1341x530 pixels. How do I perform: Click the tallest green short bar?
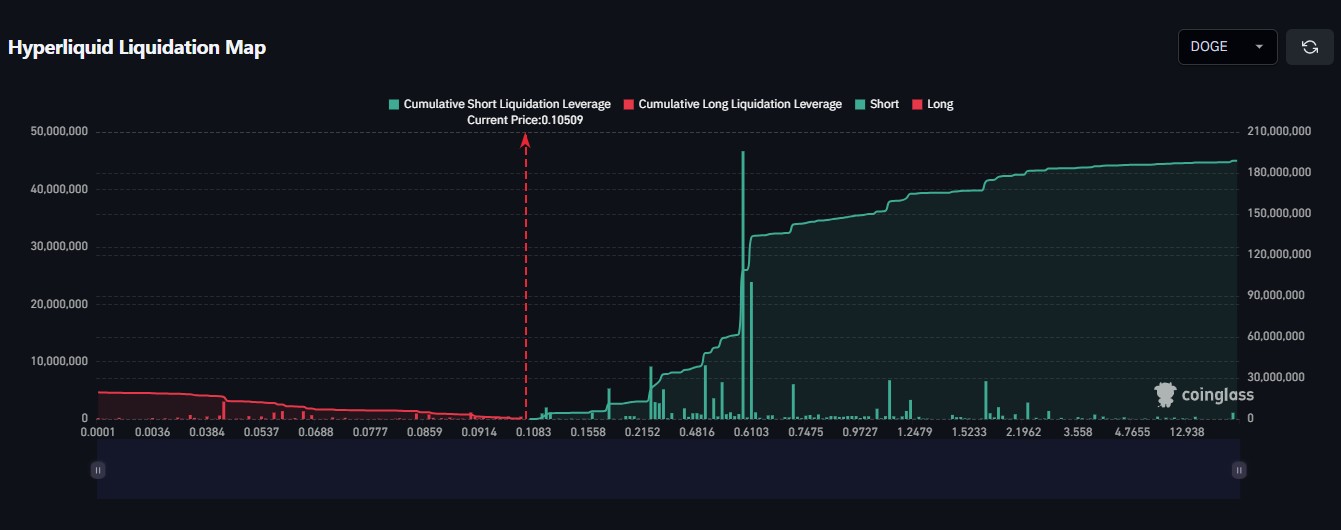743,285
